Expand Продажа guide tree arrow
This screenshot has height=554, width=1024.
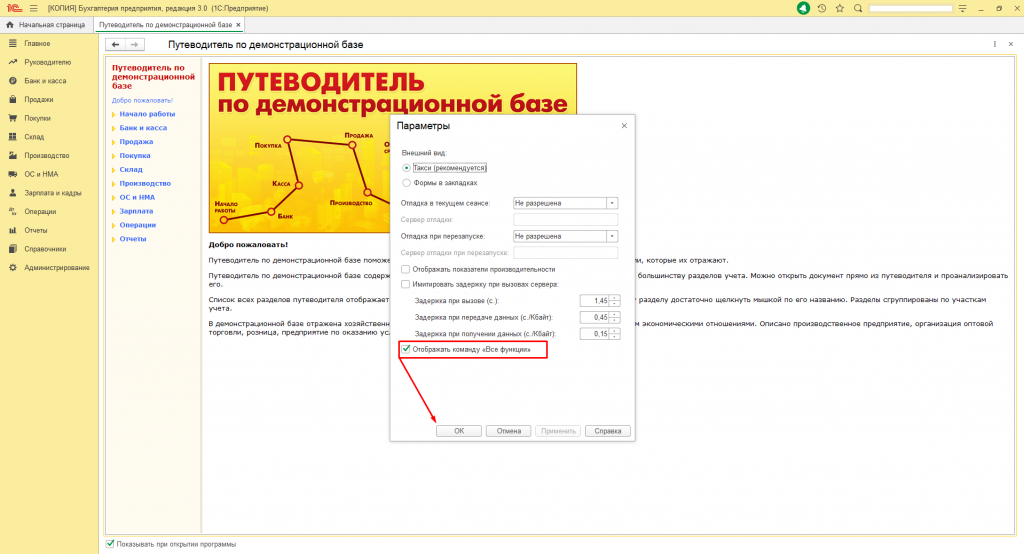pos(114,142)
